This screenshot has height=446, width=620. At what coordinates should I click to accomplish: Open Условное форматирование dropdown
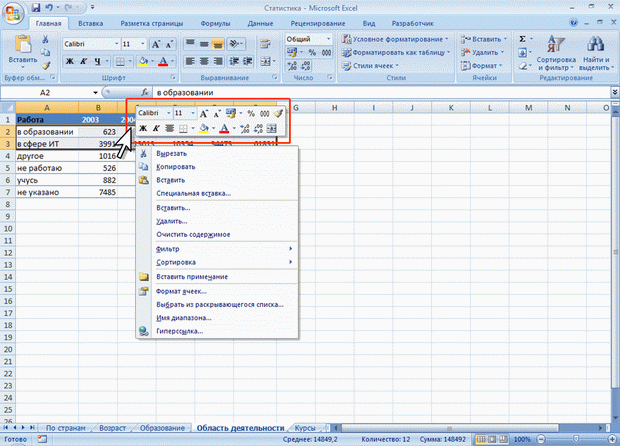tap(395, 39)
